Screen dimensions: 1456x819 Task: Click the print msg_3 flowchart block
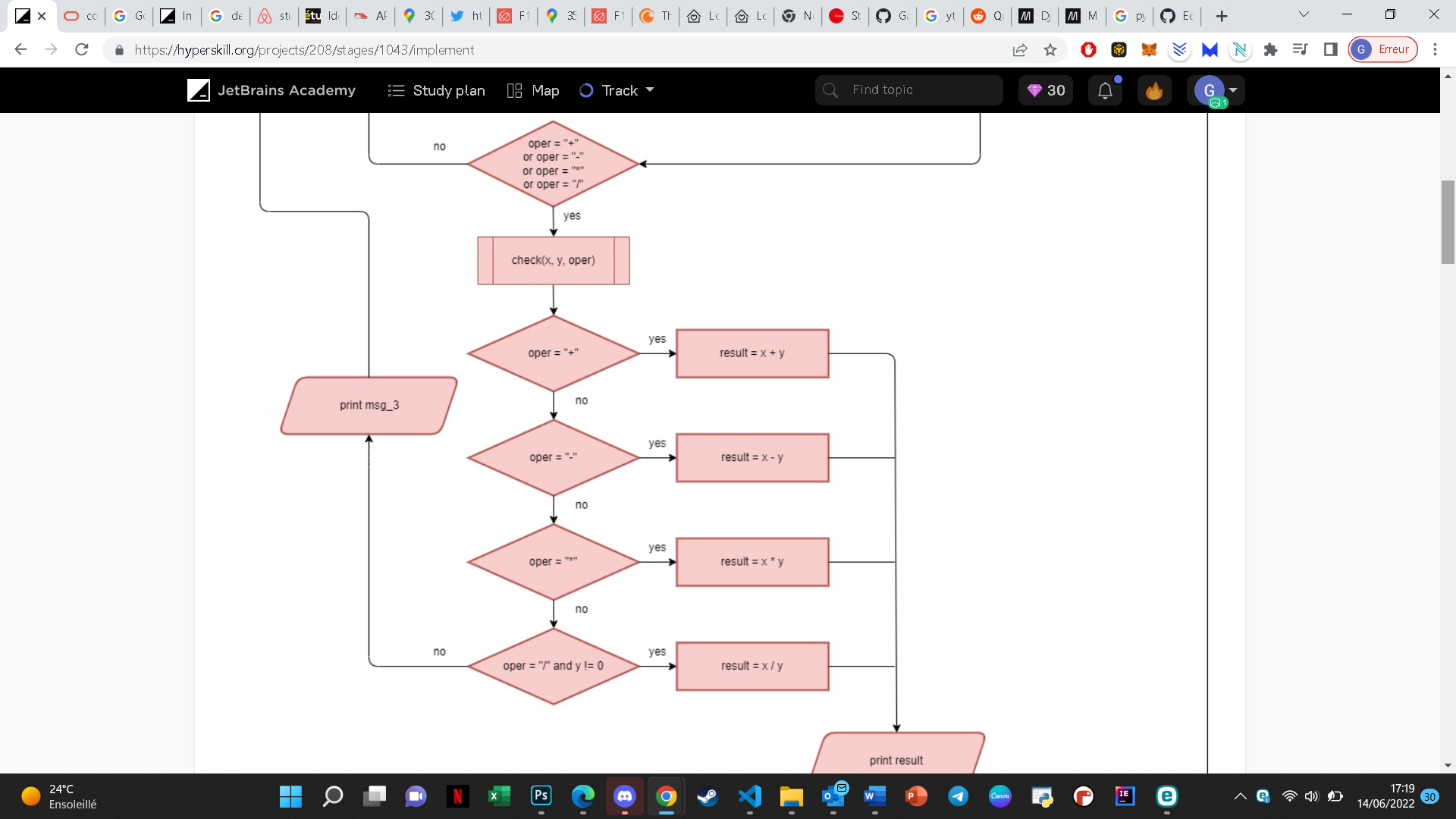point(369,406)
